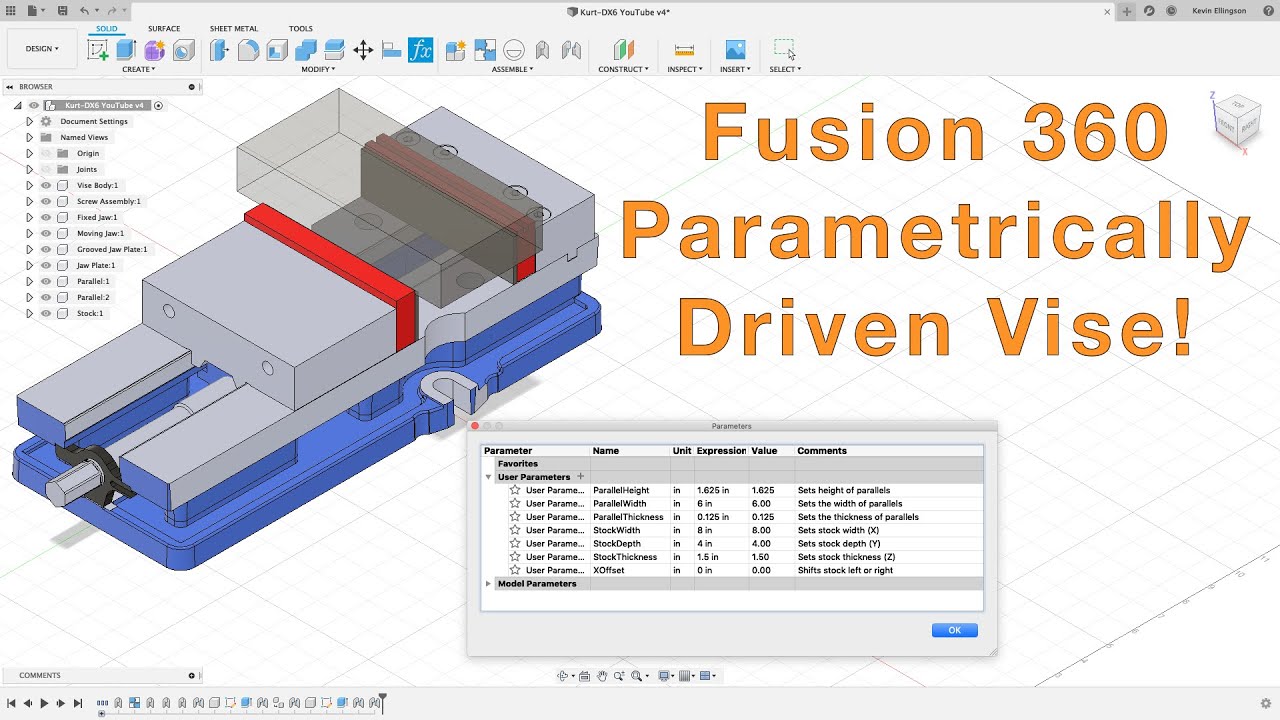Click the StockWidth expression field '8 in'
Image resolution: width=1280 pixels, height=720 pixels.
[x=722, y=530]
